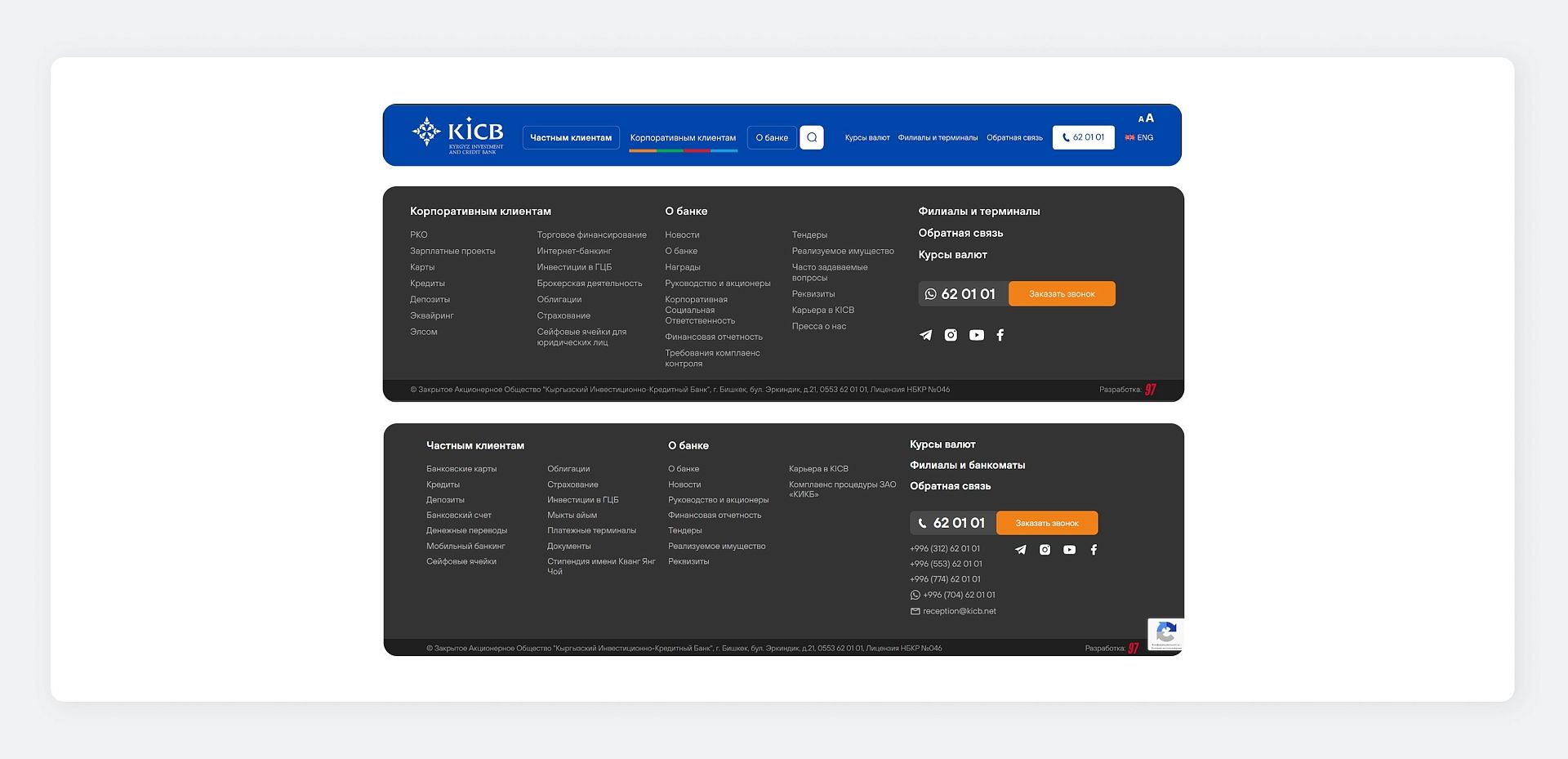Select the Частным клиентам header tab

click(571, 137)
